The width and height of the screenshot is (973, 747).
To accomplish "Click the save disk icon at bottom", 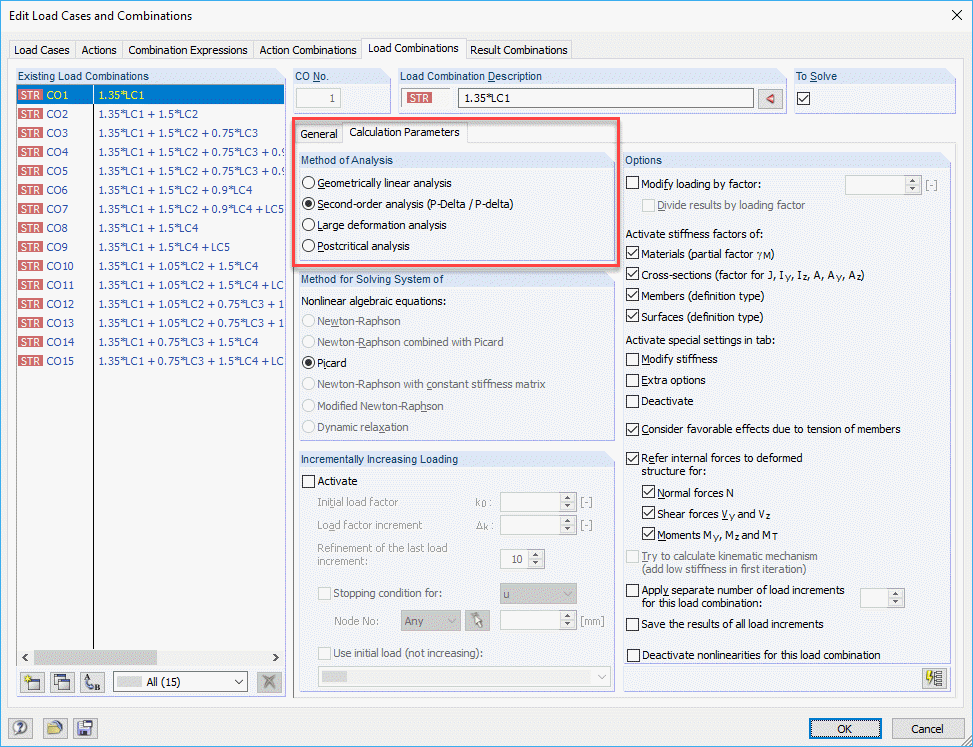I will [84, 728].
